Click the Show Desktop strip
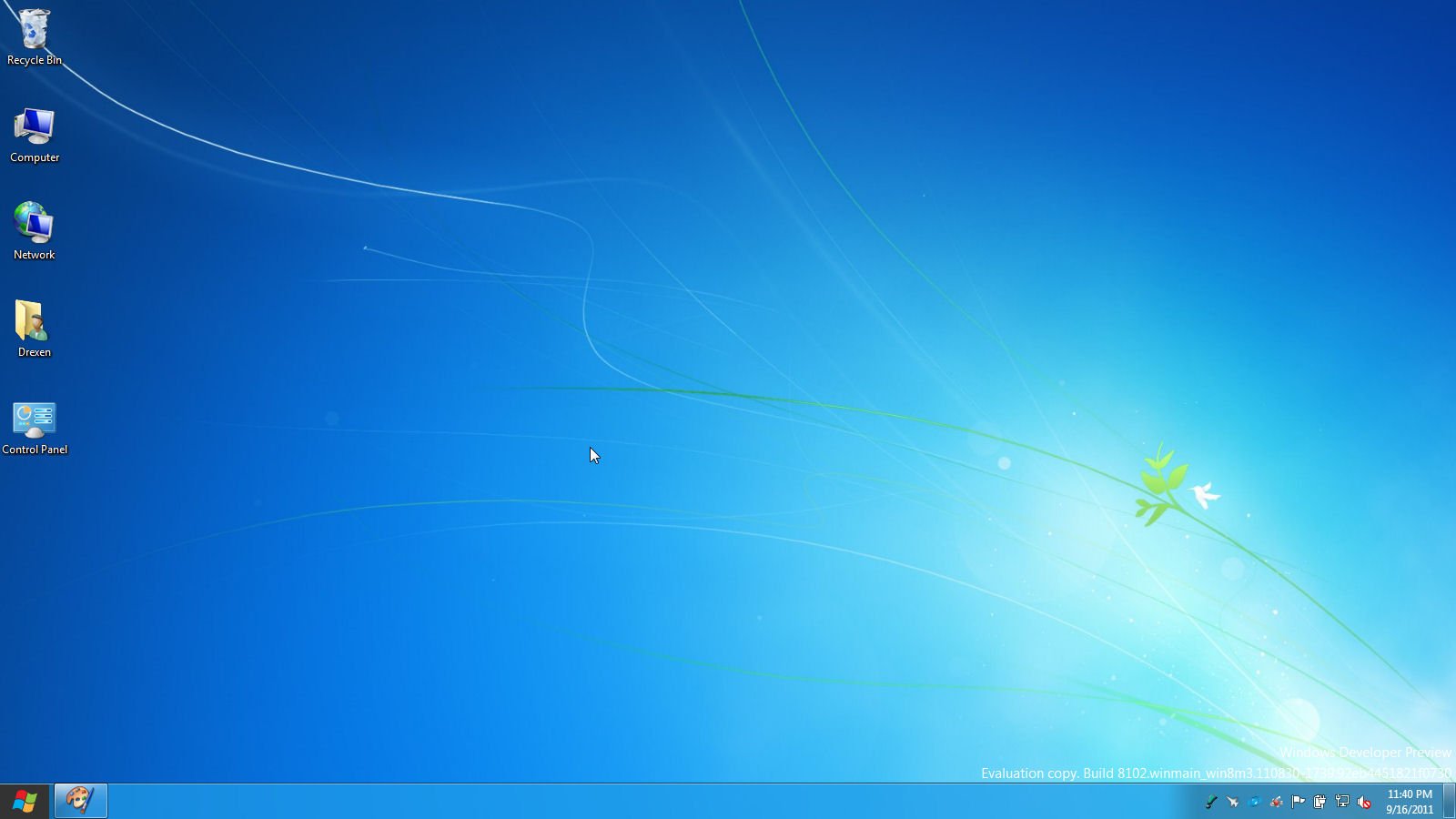This screenshot has height=819, width=1456. [1449, 801]
